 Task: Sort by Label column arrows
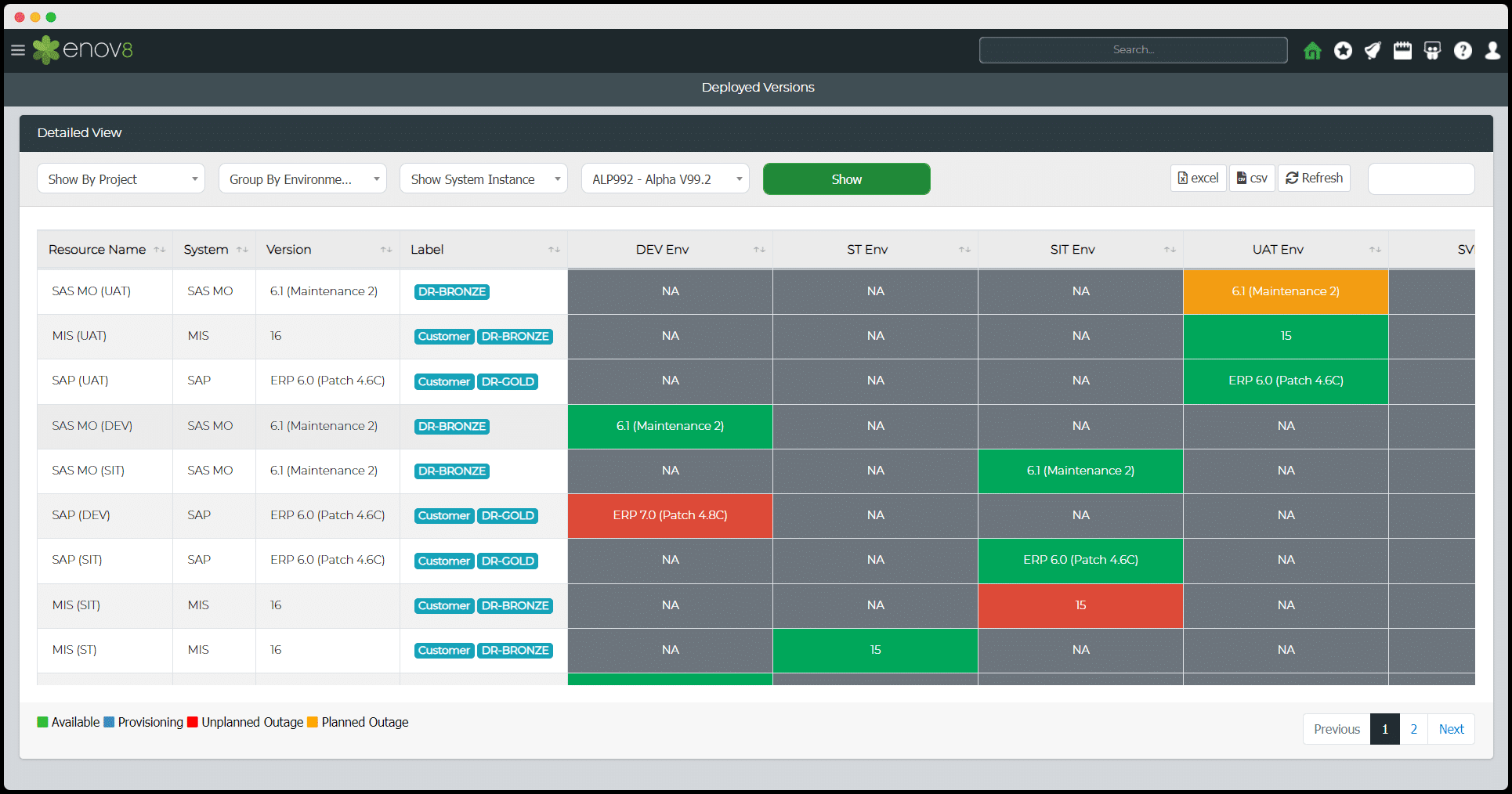click(554, 250)
